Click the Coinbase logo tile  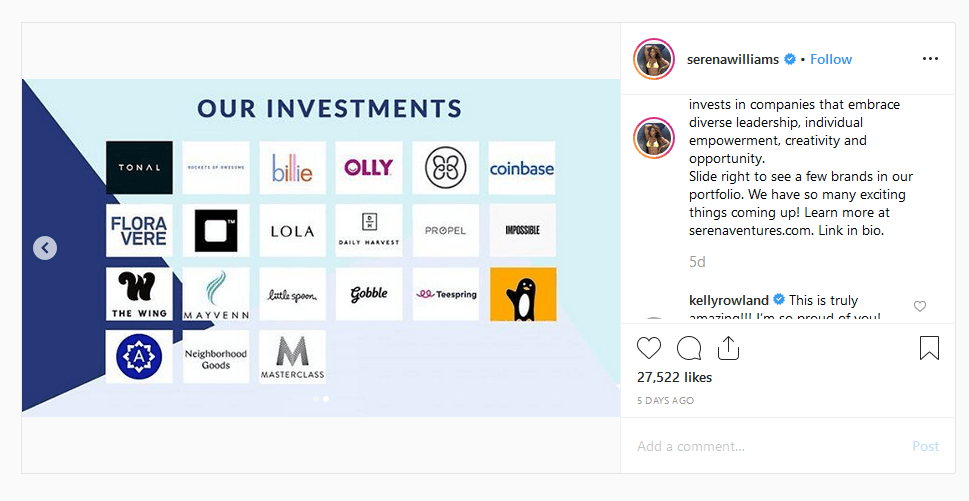coord(521,168)
